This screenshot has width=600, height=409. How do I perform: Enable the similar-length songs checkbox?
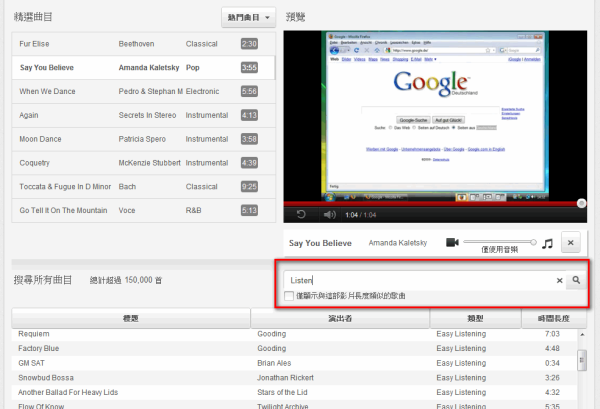[x=289, y=296]
